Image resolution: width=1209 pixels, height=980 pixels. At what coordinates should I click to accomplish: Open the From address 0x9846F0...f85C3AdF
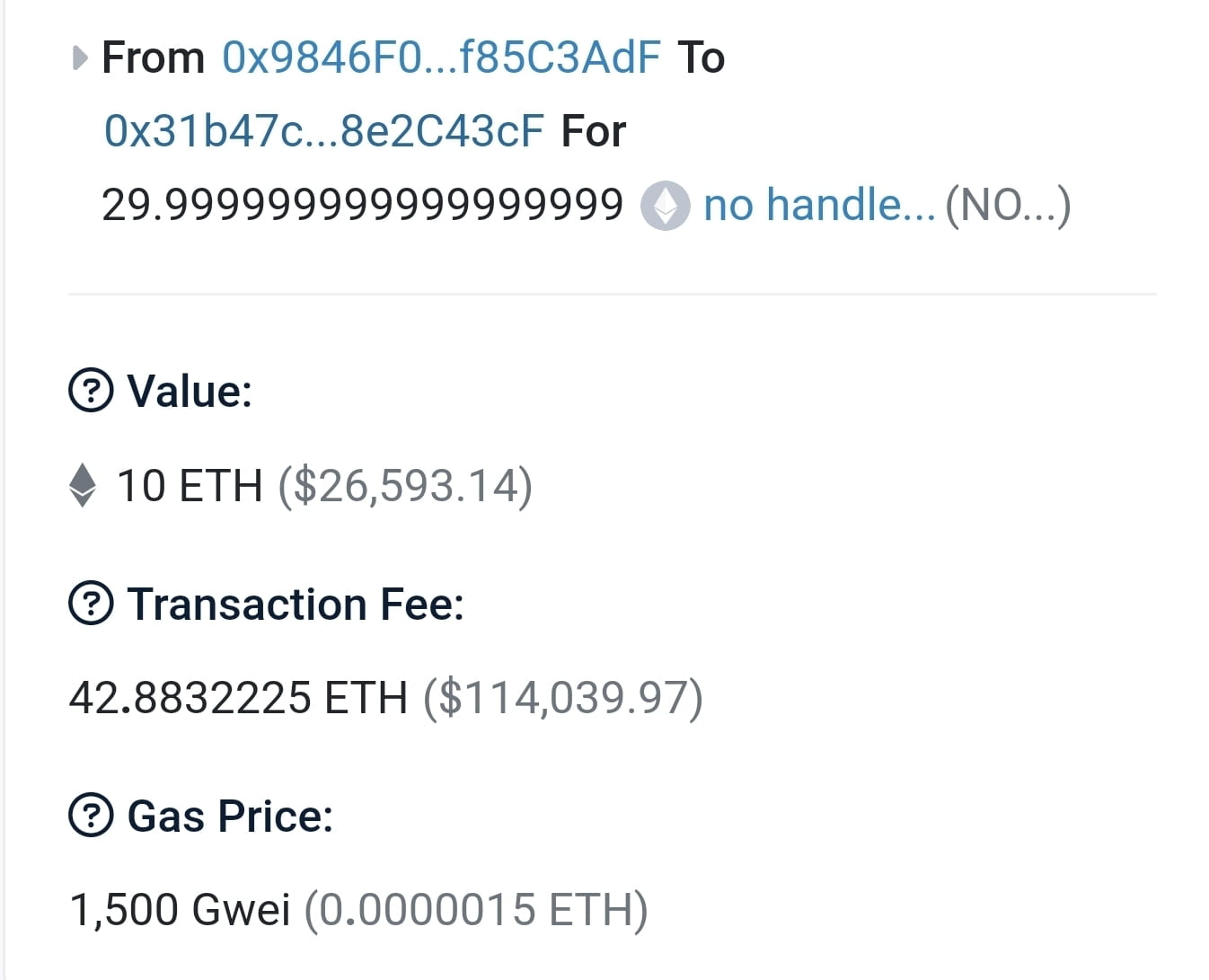coord(440,57)
